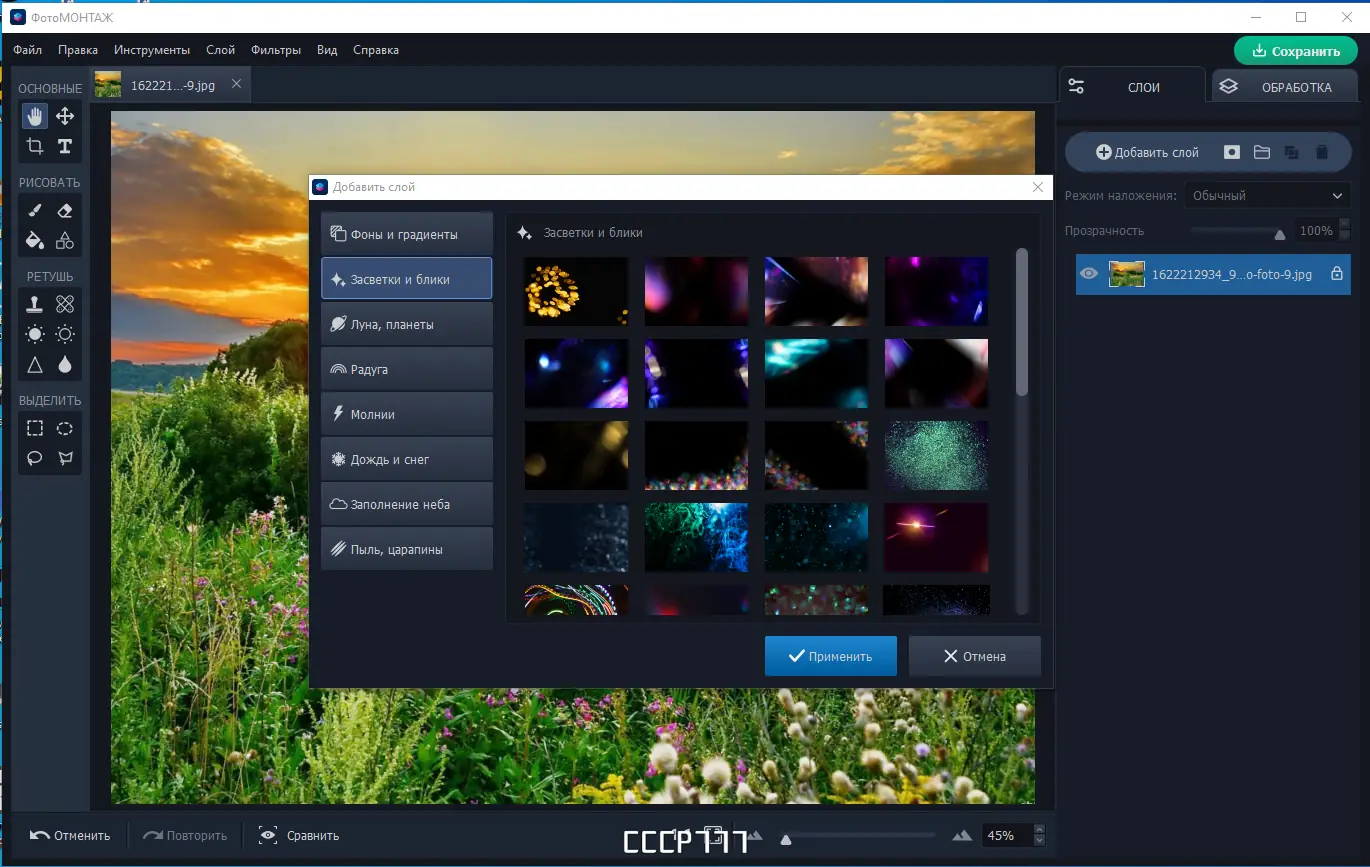The image size is (1370, 867).
Task: Click the lock icon on the layer
Action: (1337, 274)
